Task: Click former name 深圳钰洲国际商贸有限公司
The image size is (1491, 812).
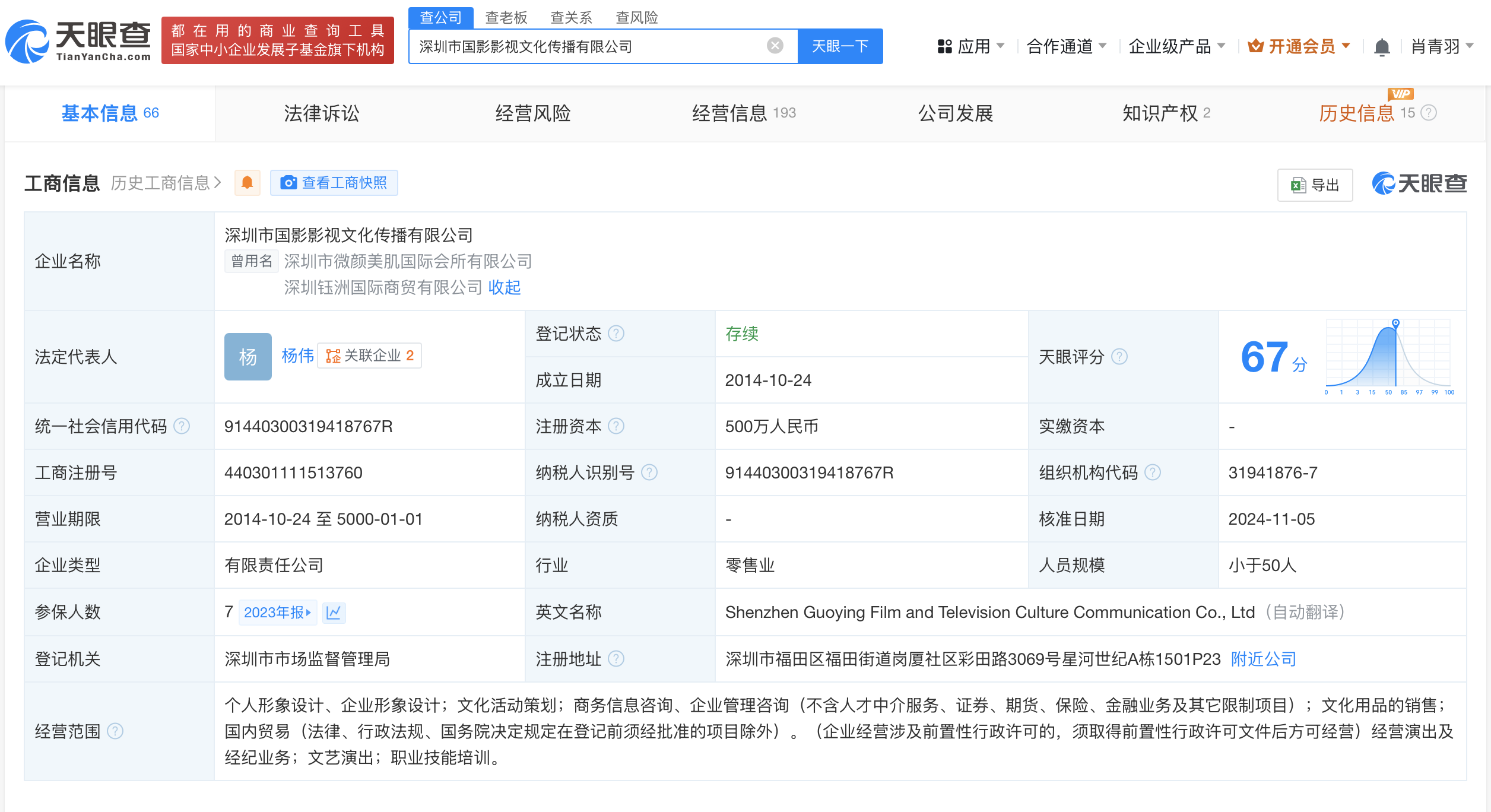Action: point(383,287)
